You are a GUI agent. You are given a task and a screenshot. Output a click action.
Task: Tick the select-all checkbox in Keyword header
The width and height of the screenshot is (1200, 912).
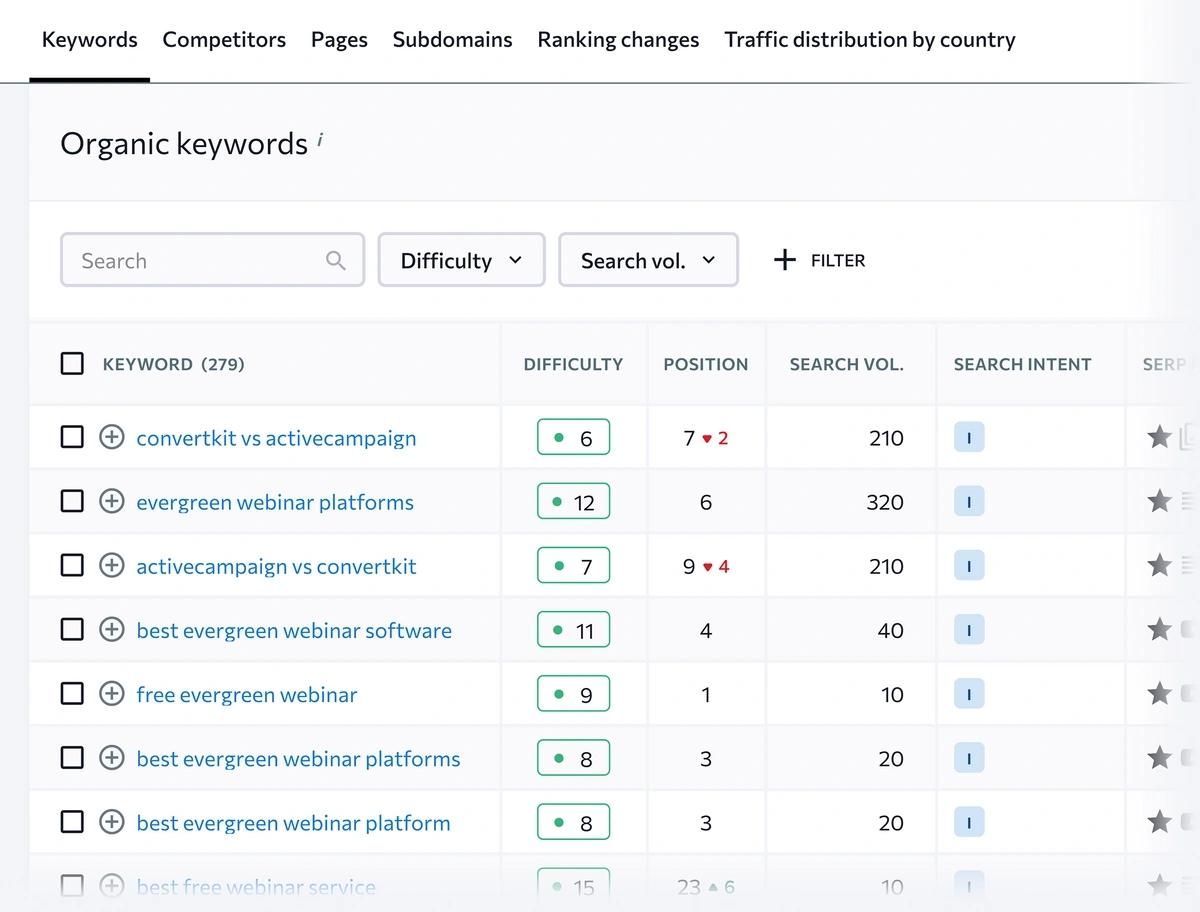(72, 364)
